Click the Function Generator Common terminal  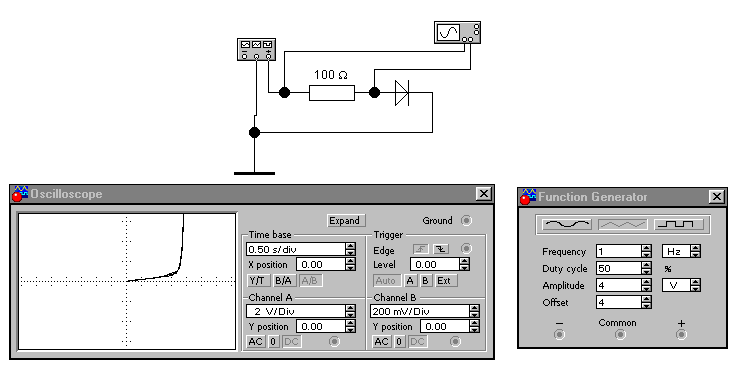tap(620, 335)
